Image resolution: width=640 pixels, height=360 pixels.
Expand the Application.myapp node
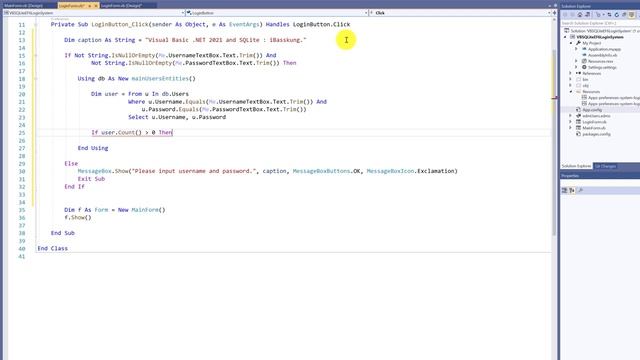pos(576,49)
